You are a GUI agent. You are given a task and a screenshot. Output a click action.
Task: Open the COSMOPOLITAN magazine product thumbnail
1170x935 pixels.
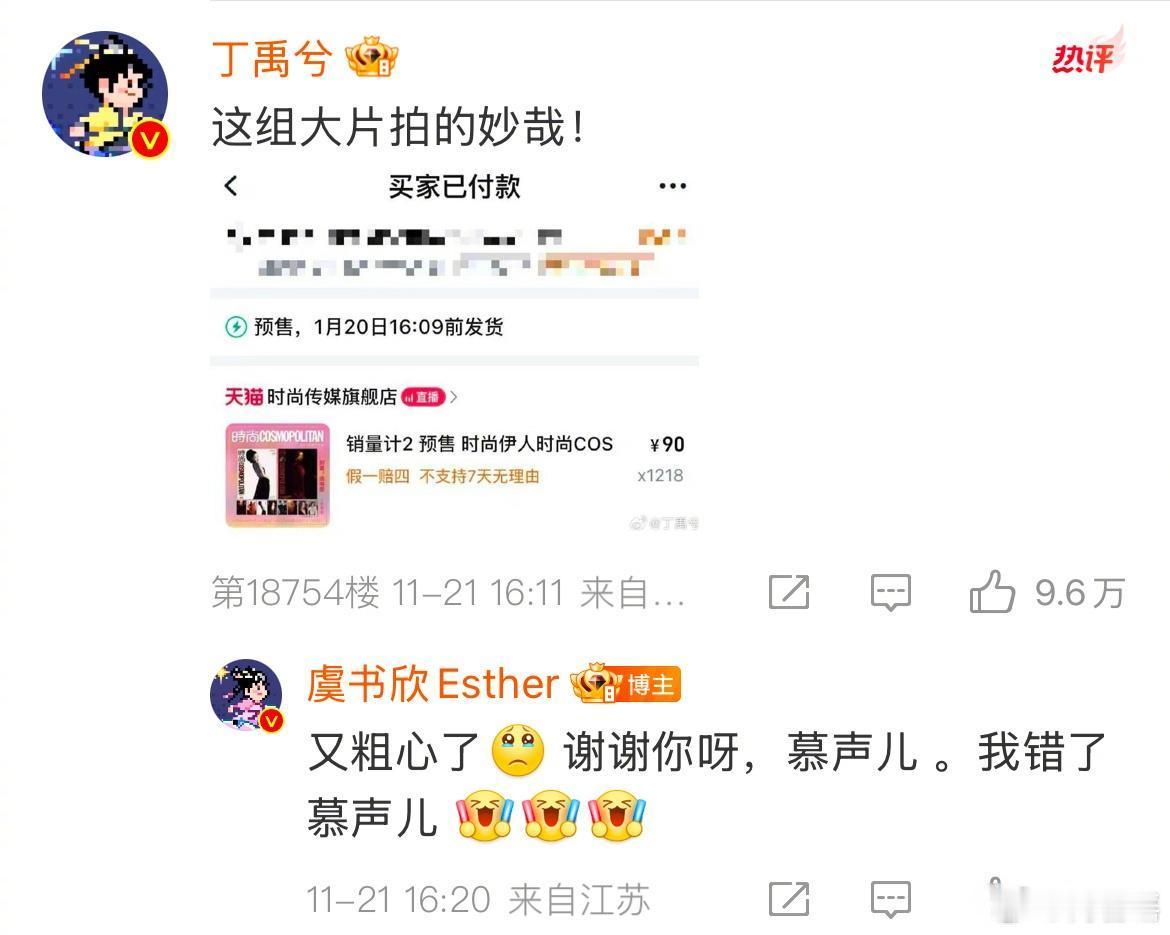click(278, 475)
